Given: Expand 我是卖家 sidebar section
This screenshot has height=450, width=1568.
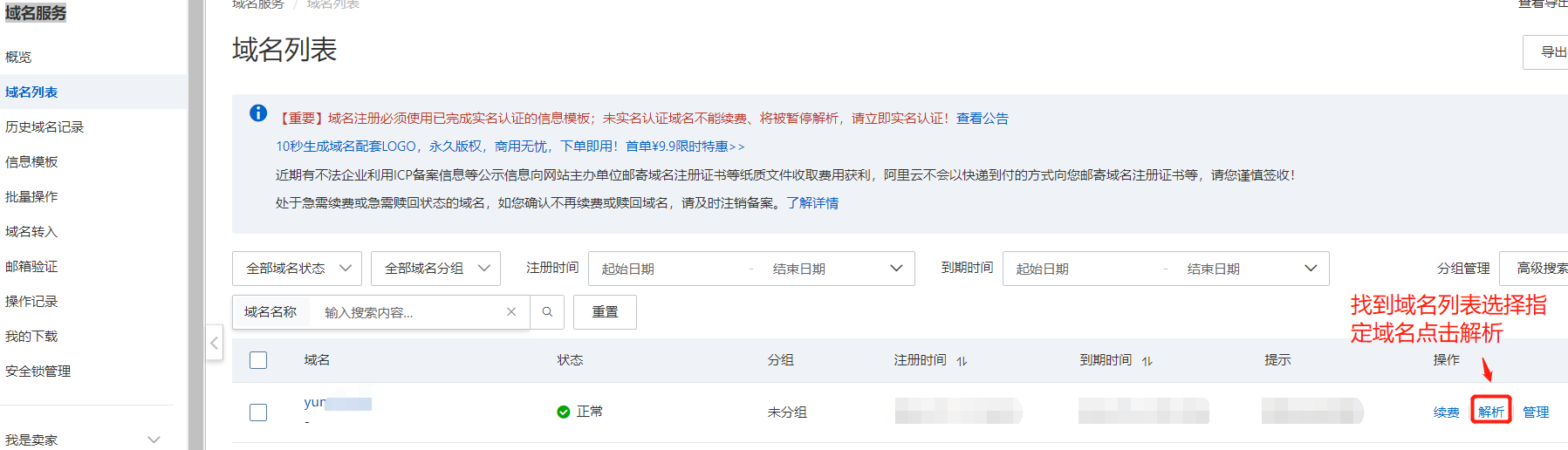Looking at the screenshot, I should click(x=154, y=440).
